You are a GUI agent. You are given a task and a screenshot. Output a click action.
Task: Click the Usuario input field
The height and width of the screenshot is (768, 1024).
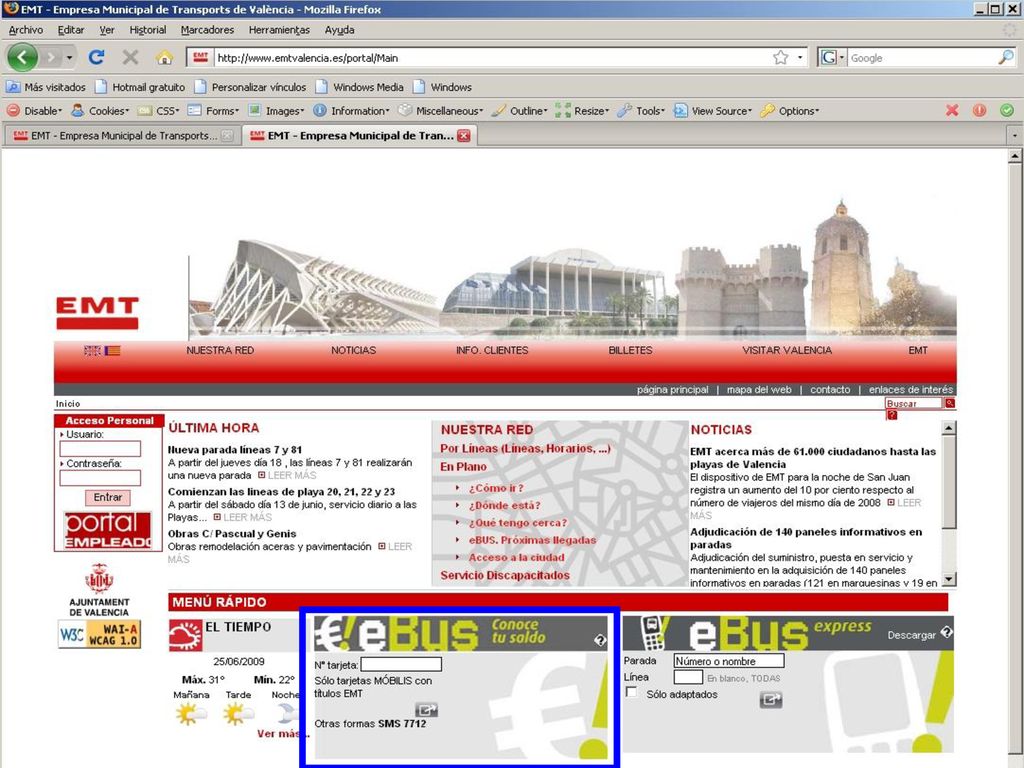click(x=100, y=449)
